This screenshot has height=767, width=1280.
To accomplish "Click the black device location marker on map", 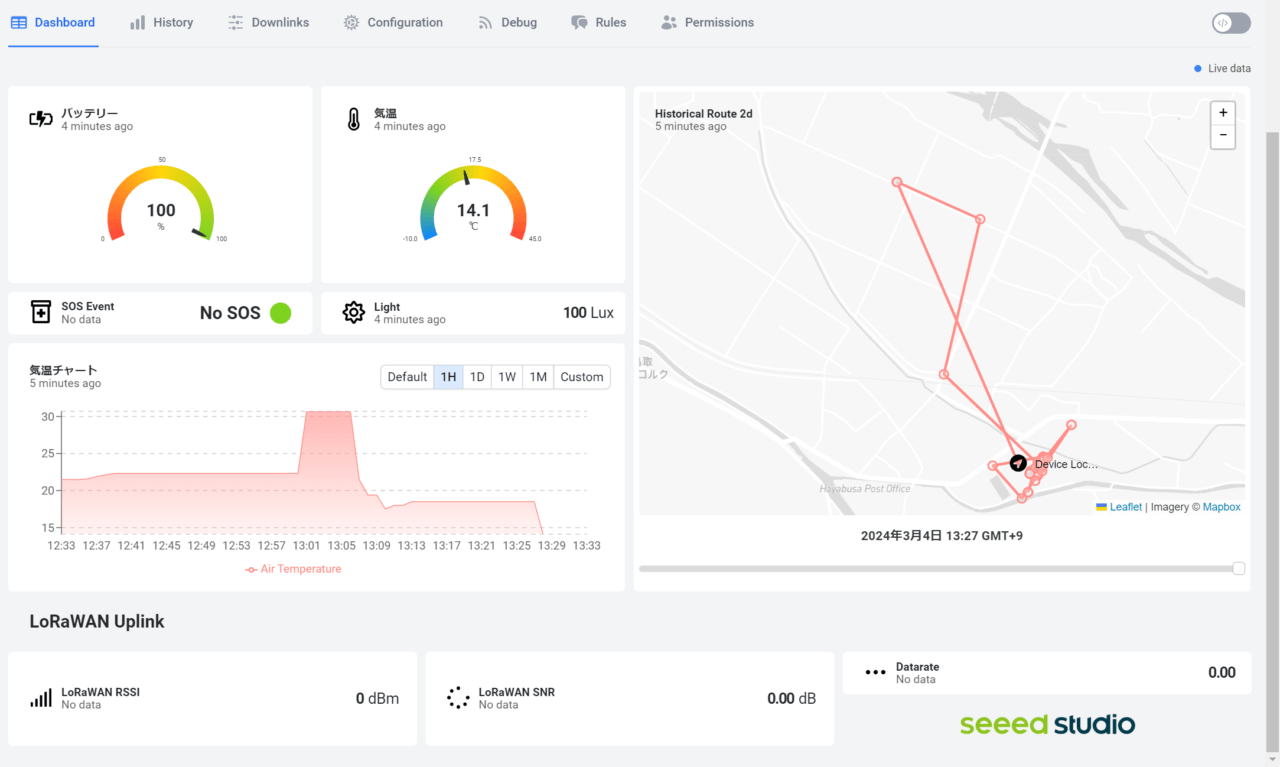I will 1018,463.
